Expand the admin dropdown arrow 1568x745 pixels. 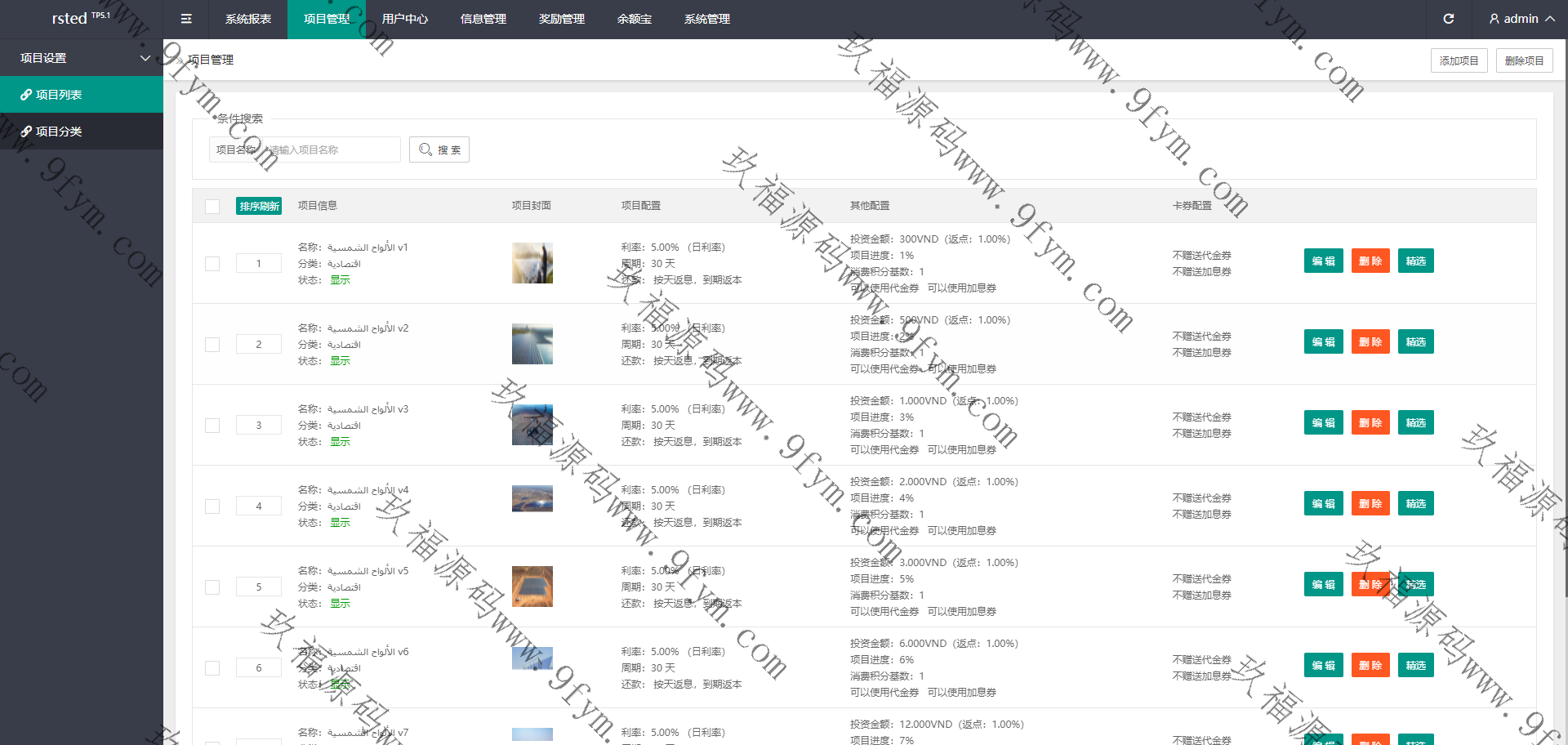1550,19
